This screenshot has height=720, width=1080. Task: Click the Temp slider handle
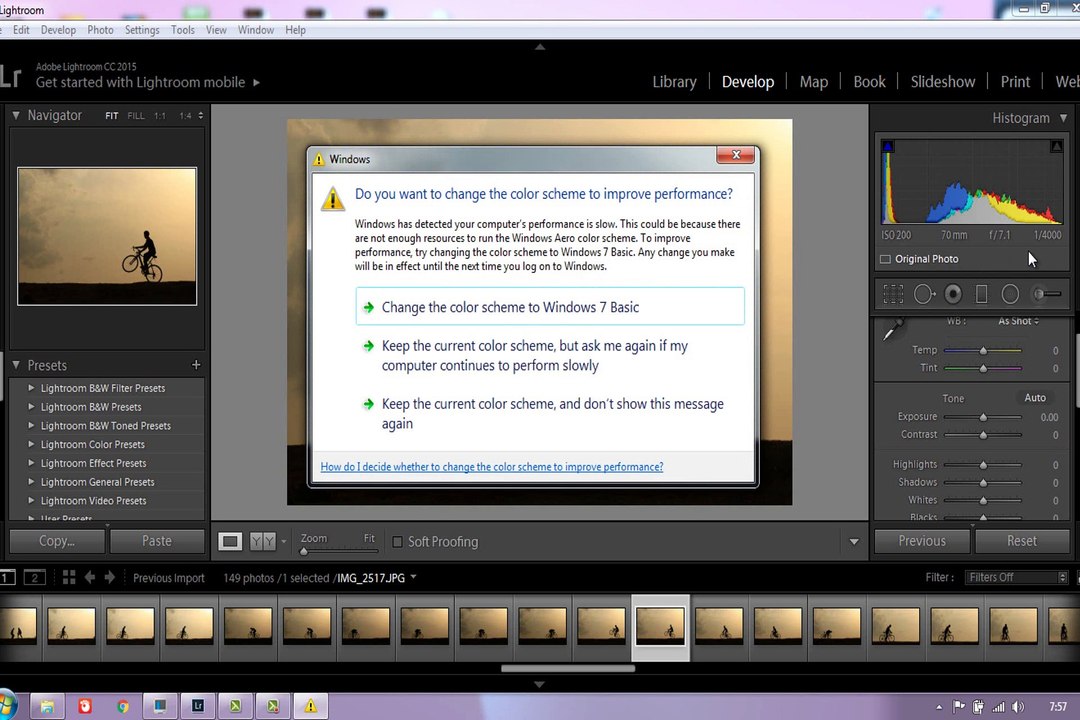coord(984,351)
